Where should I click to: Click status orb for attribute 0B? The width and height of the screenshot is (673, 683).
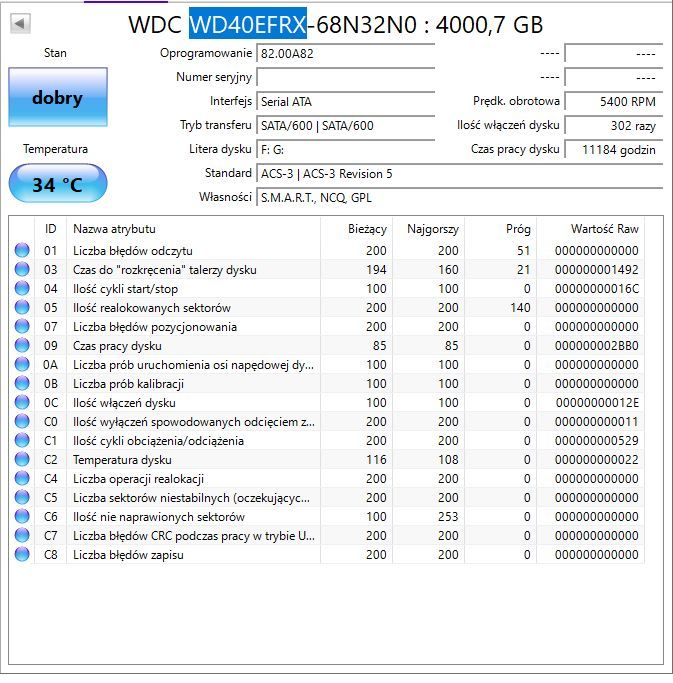point(22,383)
